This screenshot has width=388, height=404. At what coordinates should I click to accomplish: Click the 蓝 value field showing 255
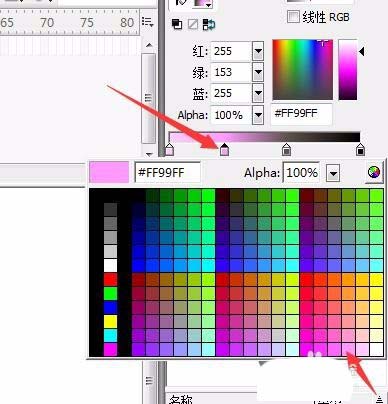[231, 93]
